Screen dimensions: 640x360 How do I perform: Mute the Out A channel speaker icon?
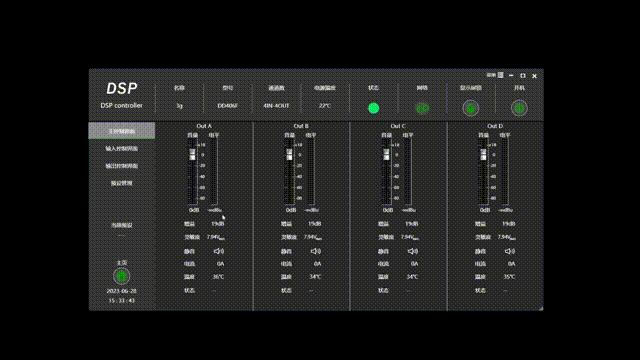[219, 251]
